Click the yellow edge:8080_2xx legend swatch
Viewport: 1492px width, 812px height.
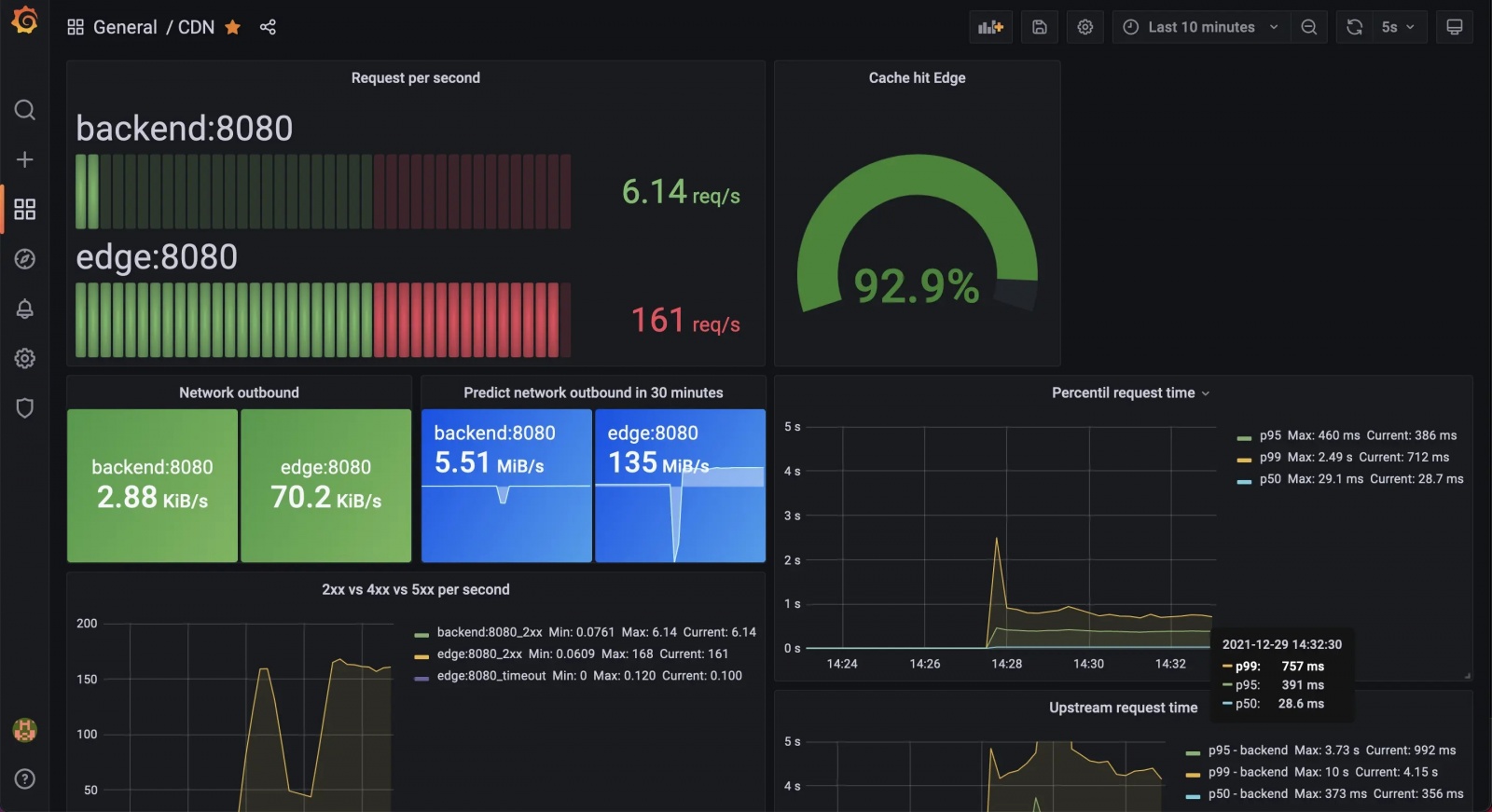tap(421, 657)
